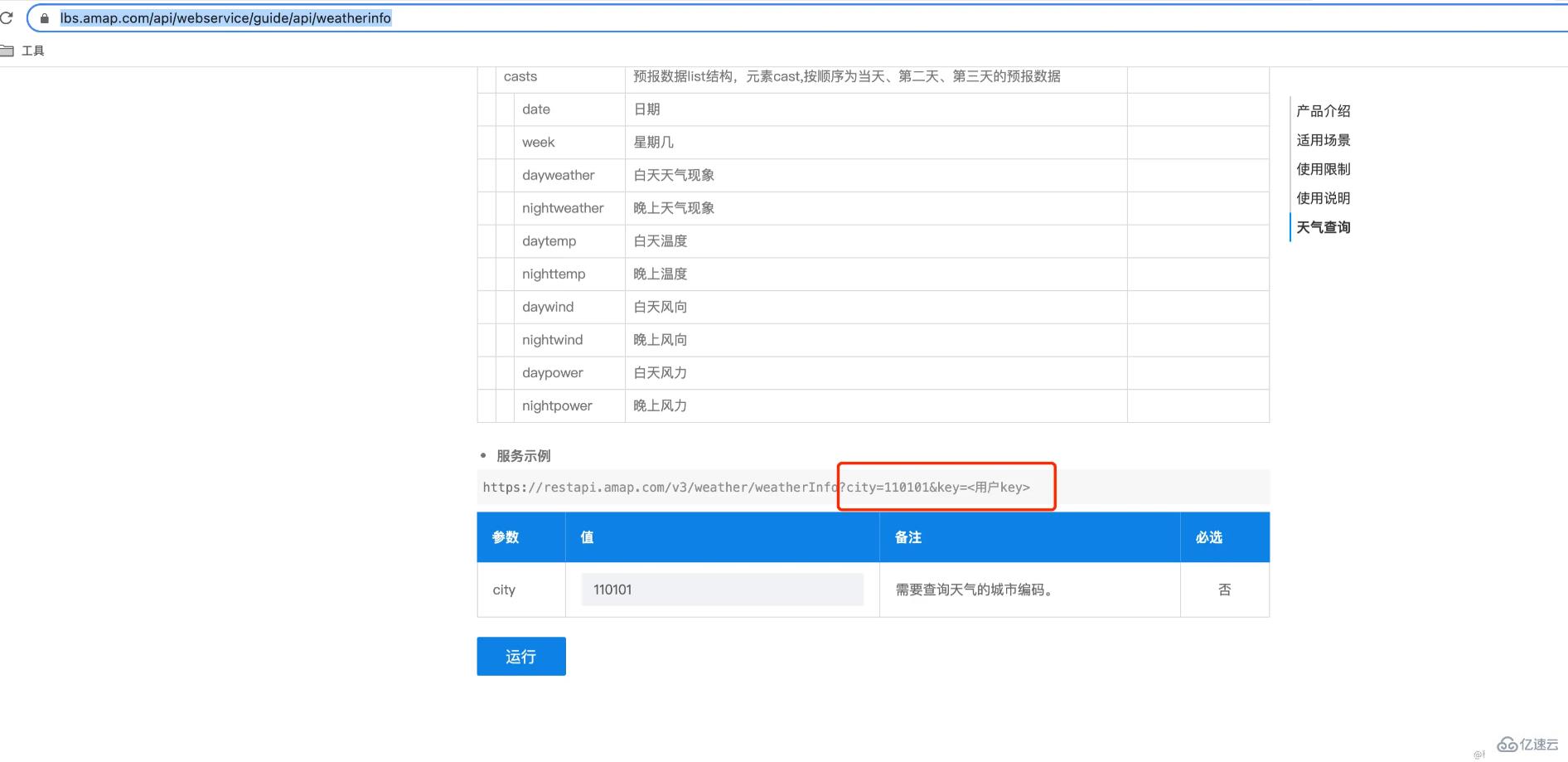
Task: Open the 工具 bookmarks folder
Action: 22,51
